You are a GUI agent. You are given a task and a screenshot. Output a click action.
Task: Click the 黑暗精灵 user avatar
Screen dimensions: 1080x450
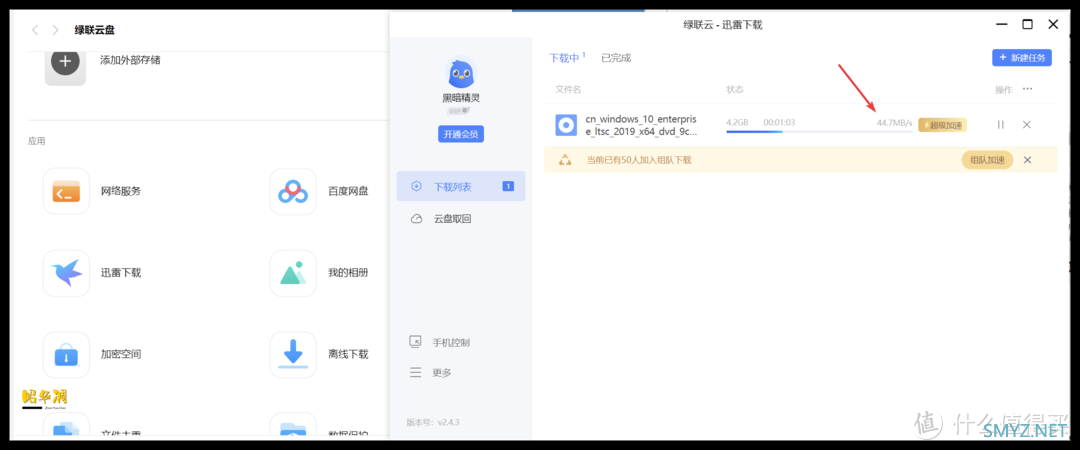[x=461, y=72]
